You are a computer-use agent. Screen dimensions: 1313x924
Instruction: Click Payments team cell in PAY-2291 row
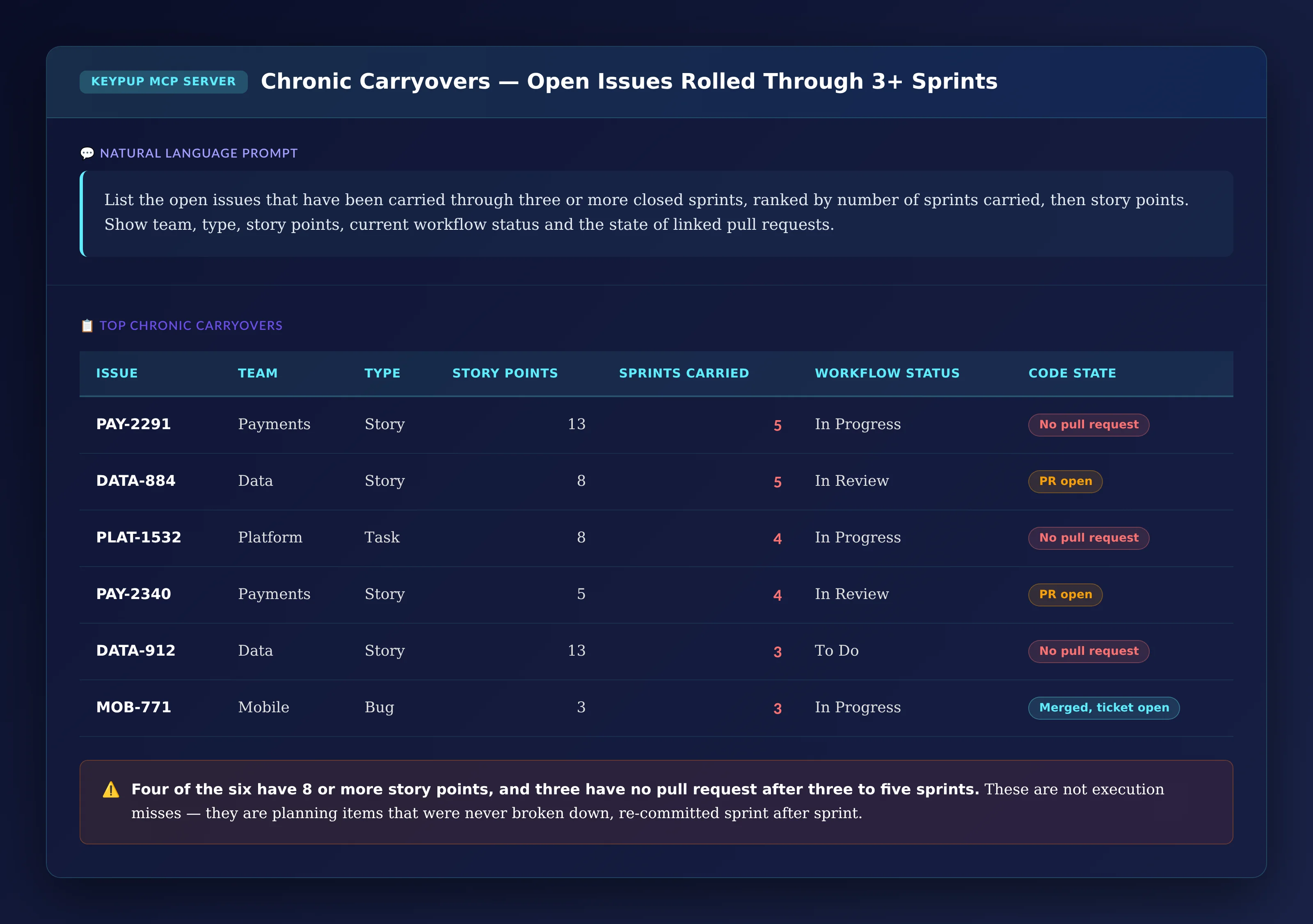tap(274, 424)
